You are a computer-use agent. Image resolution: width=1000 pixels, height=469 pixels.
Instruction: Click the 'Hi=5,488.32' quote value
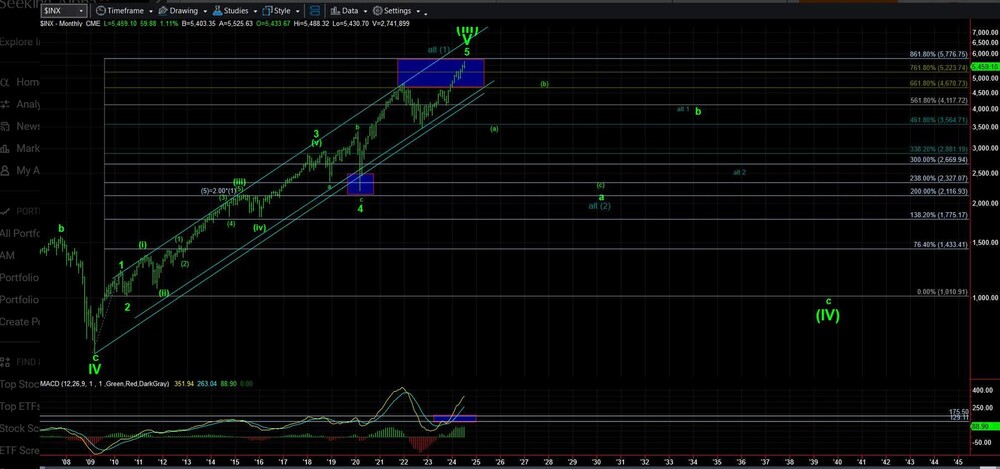[312, 24]
